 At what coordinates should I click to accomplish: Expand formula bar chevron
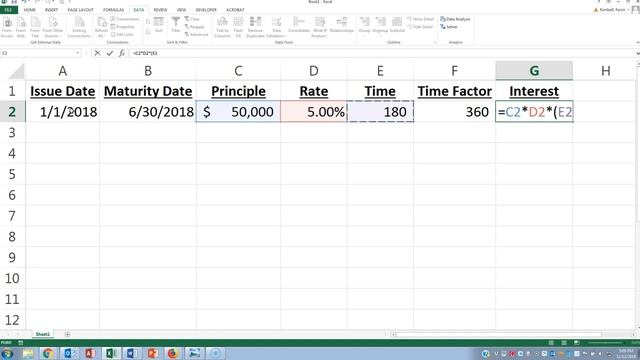[x=637, y=53]
